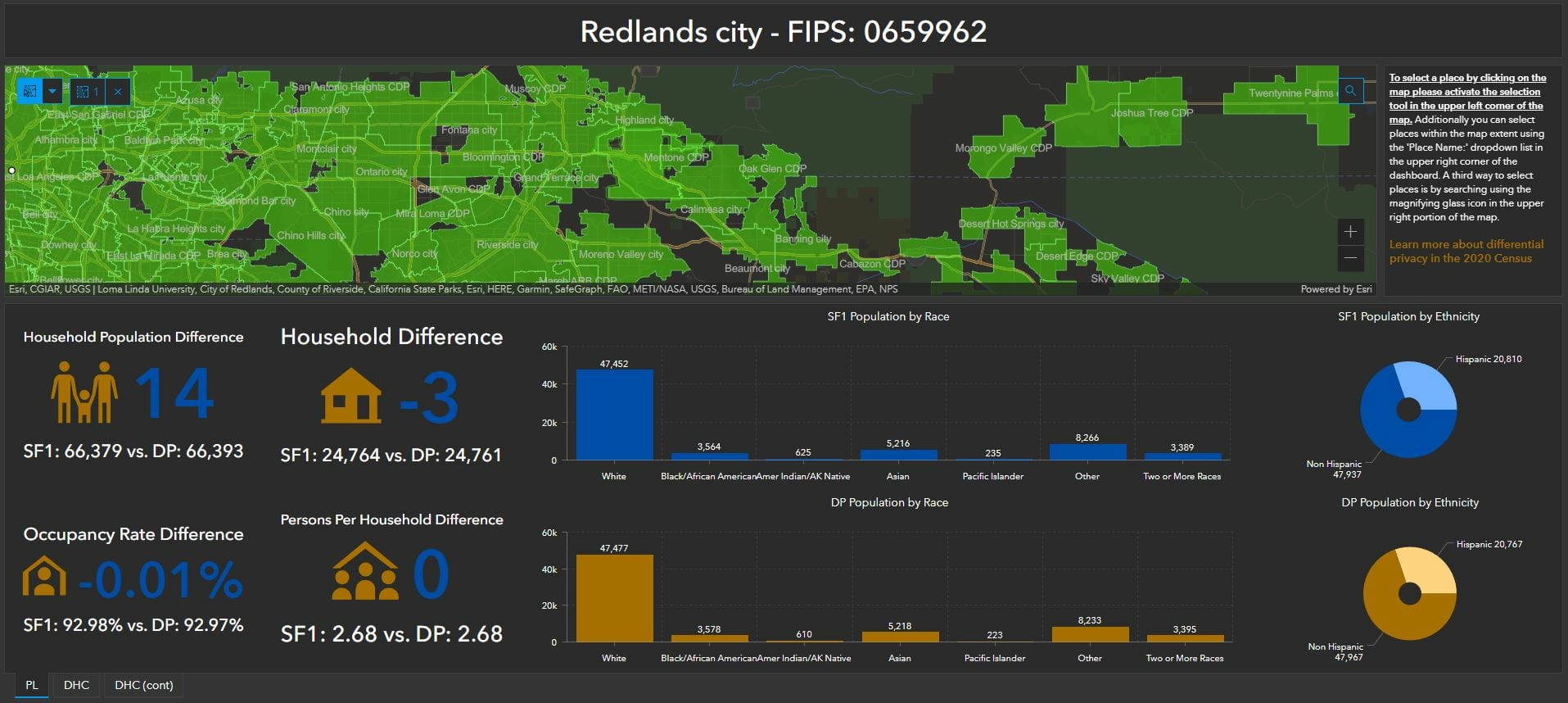Open the differential privacy 2020 Census link
Screen dimensions: 1568x703
pos(1466,252)
